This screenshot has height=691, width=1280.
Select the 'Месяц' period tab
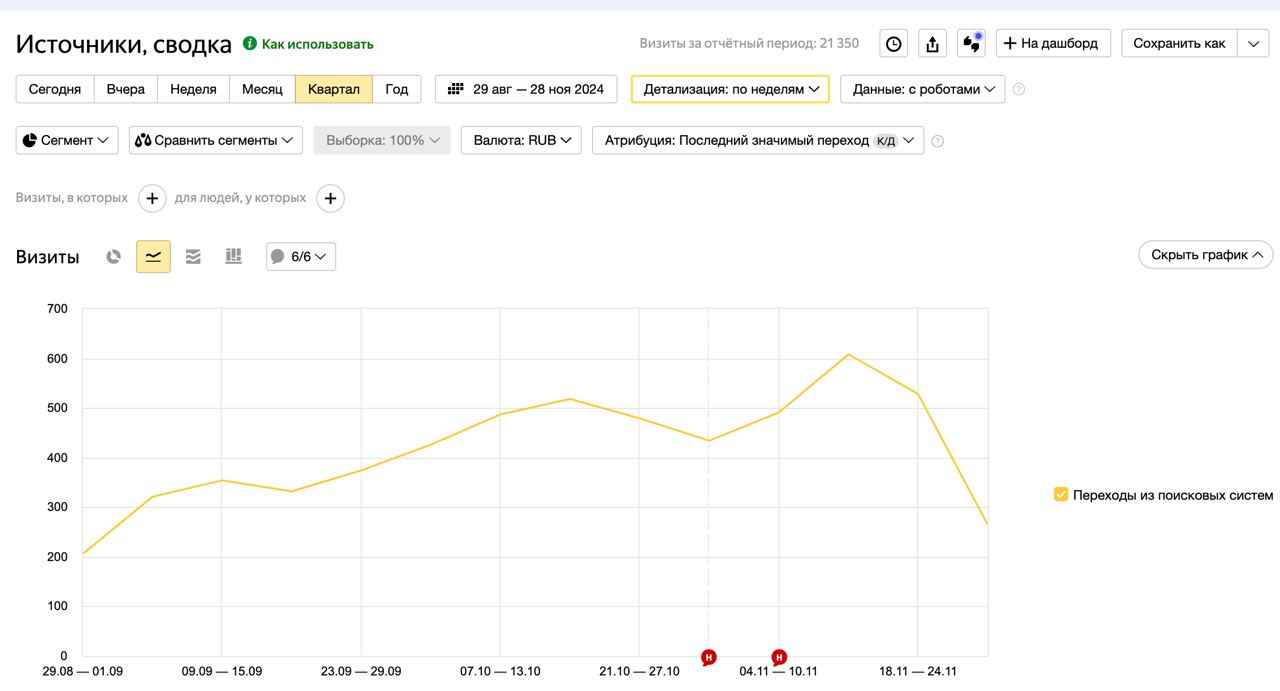(x=262, y=89)
